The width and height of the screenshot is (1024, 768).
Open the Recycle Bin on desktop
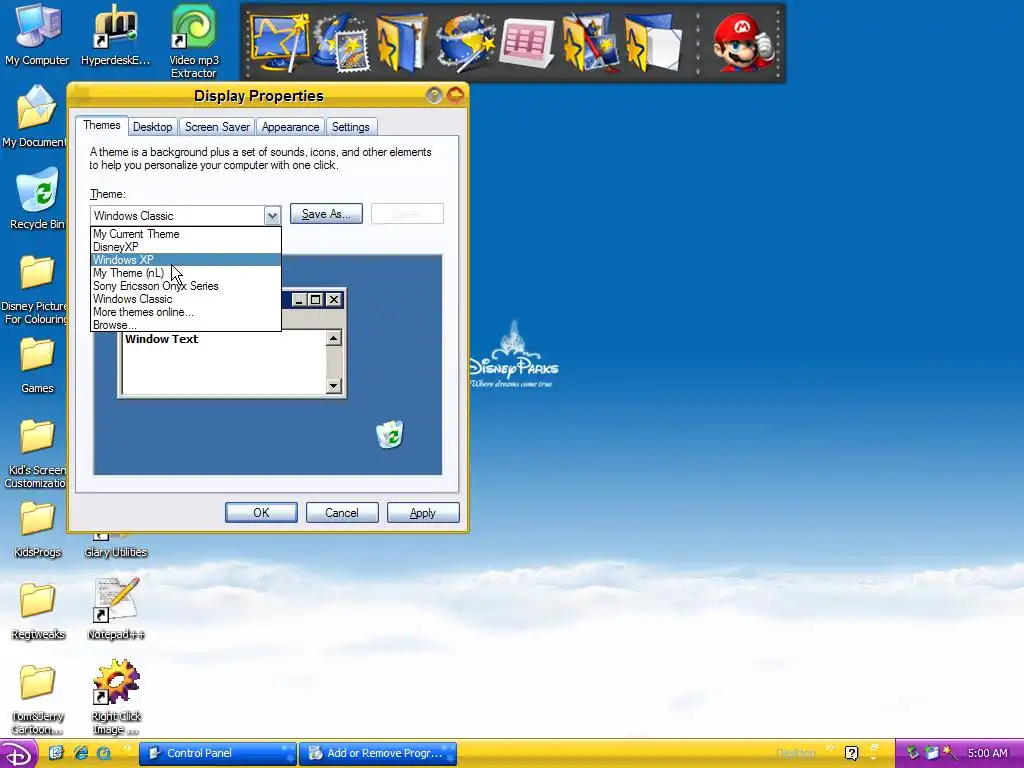tap(37, 199)
